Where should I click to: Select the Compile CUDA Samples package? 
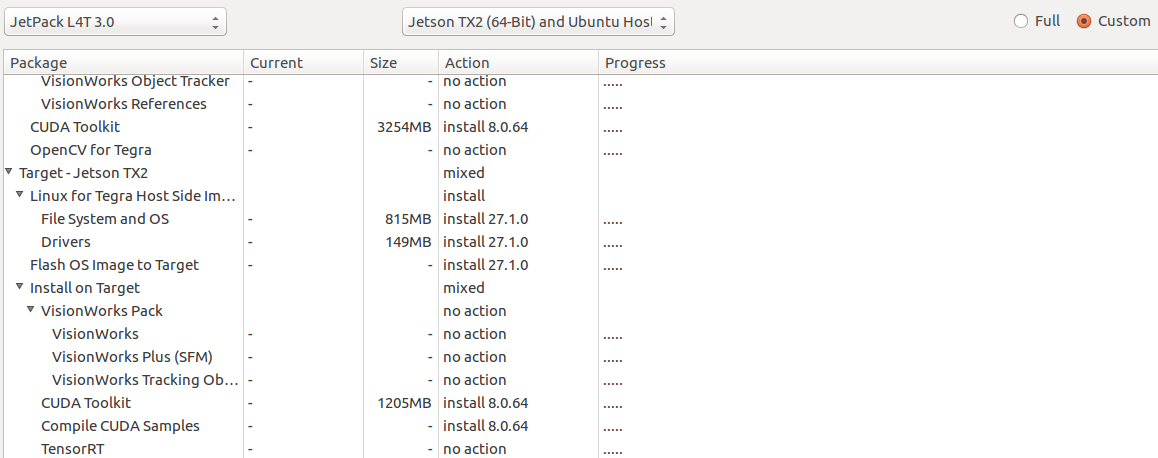point(120,426)
